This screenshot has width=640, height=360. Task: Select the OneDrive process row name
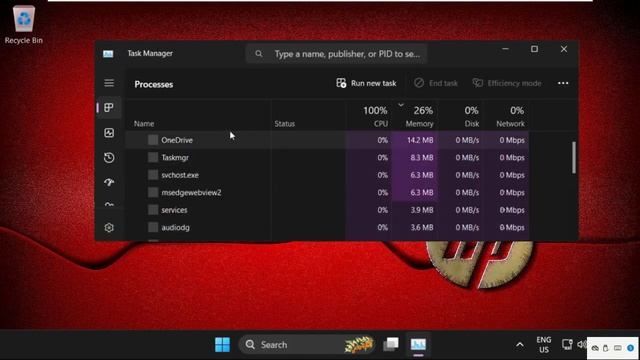177,140
